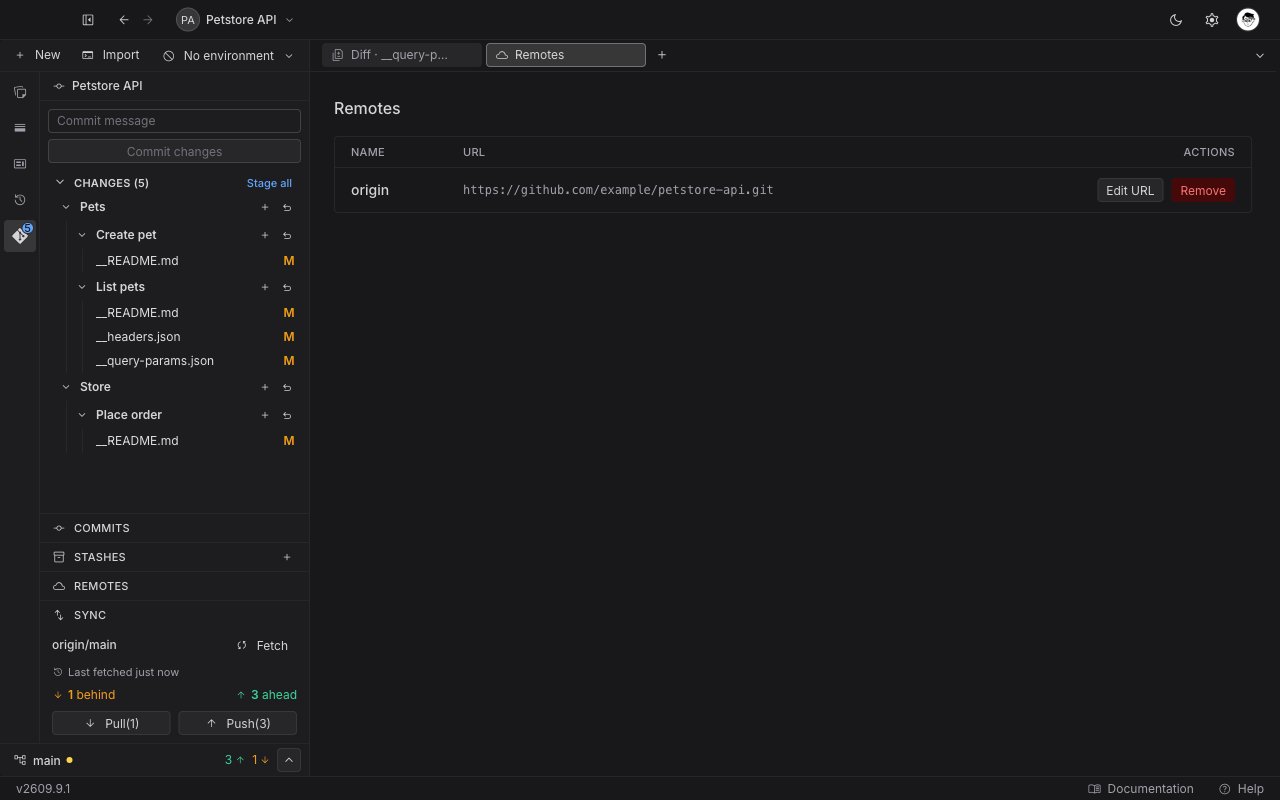
Task: Stage Create pet with plus icon
Action: tap(265, 235)
